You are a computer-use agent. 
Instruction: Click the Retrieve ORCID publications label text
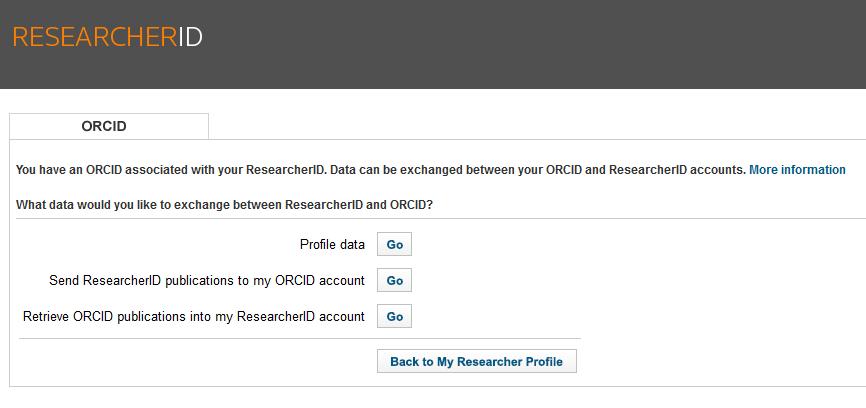click(x=193, y=316)
